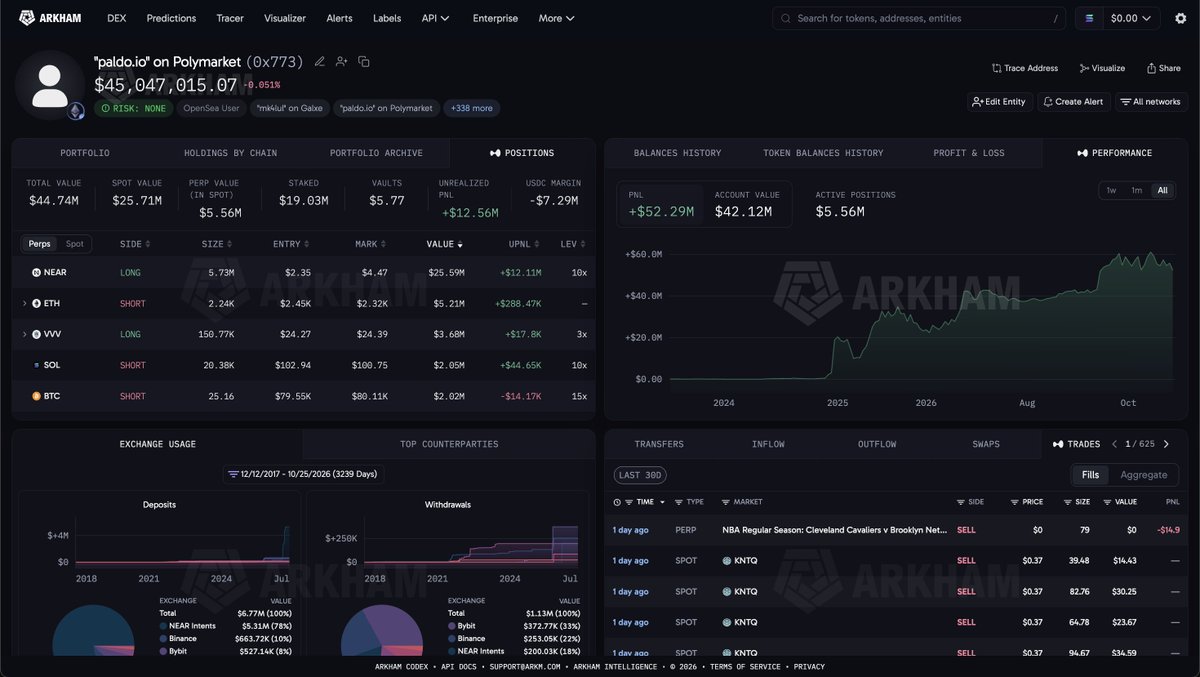Screen dimensions: 1200x677
Task: Sort positions by the ENTRY column arrows
Action: 306,244
